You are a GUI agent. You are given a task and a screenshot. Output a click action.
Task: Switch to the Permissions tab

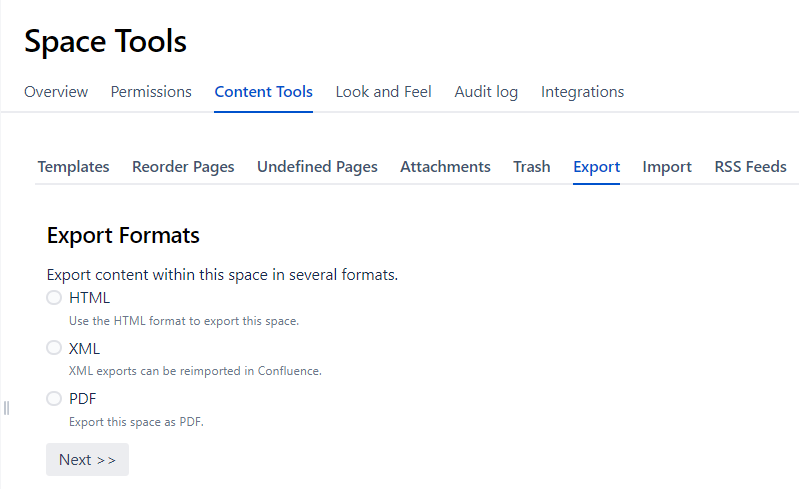151,92
